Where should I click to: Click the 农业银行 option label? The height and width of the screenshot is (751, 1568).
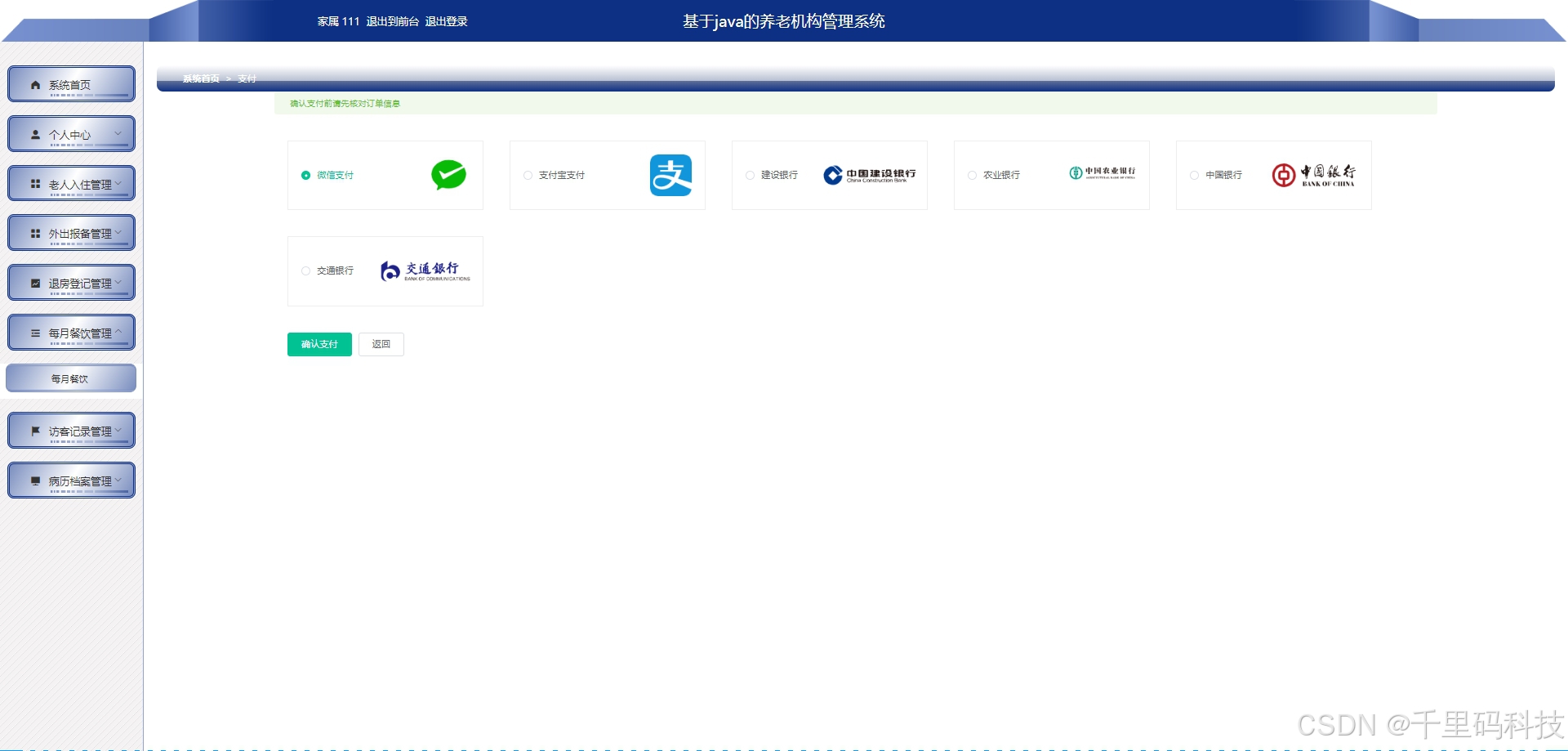[1001, 175]
